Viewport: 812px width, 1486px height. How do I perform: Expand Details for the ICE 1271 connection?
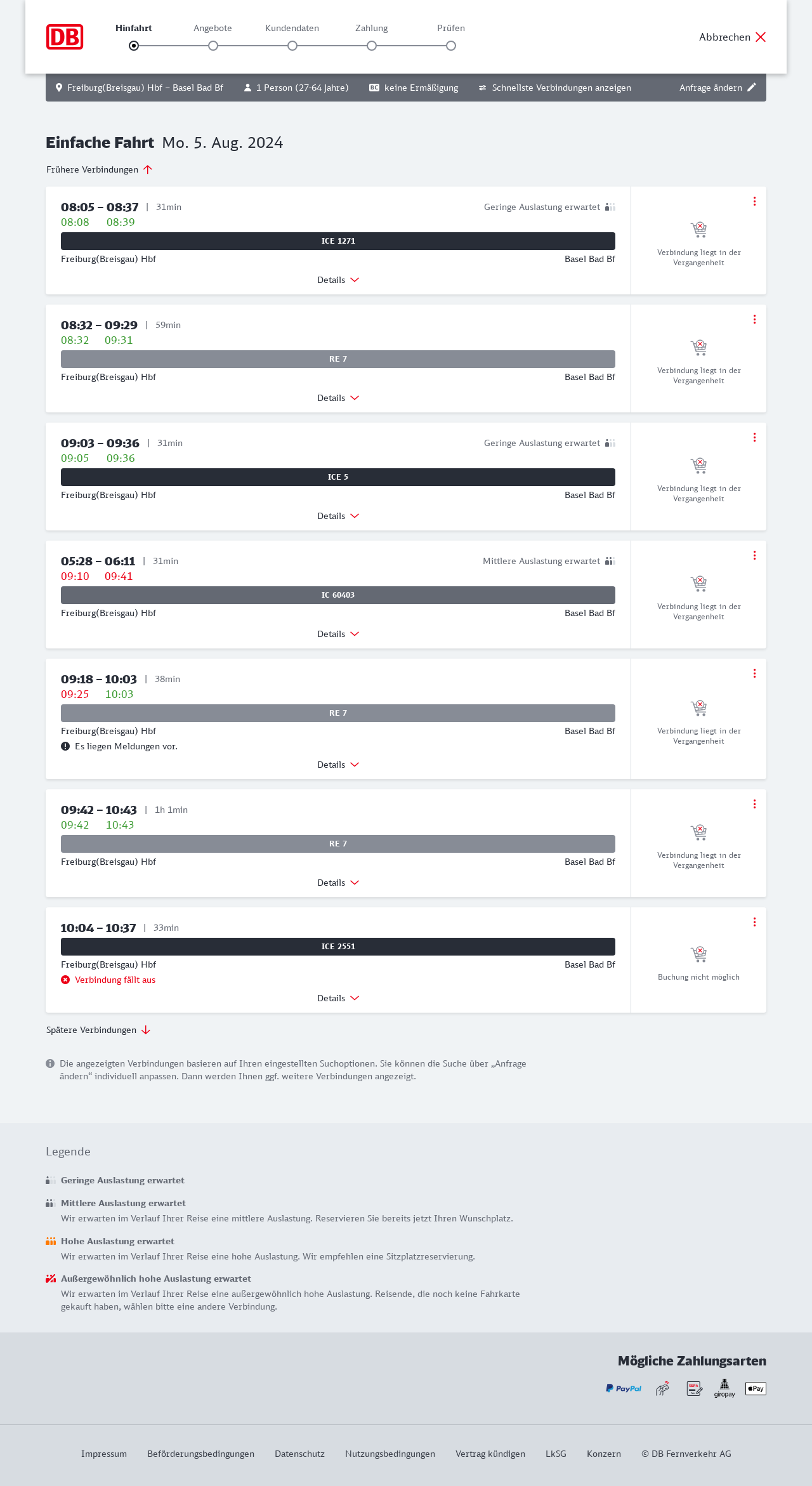tap(338, 280)
